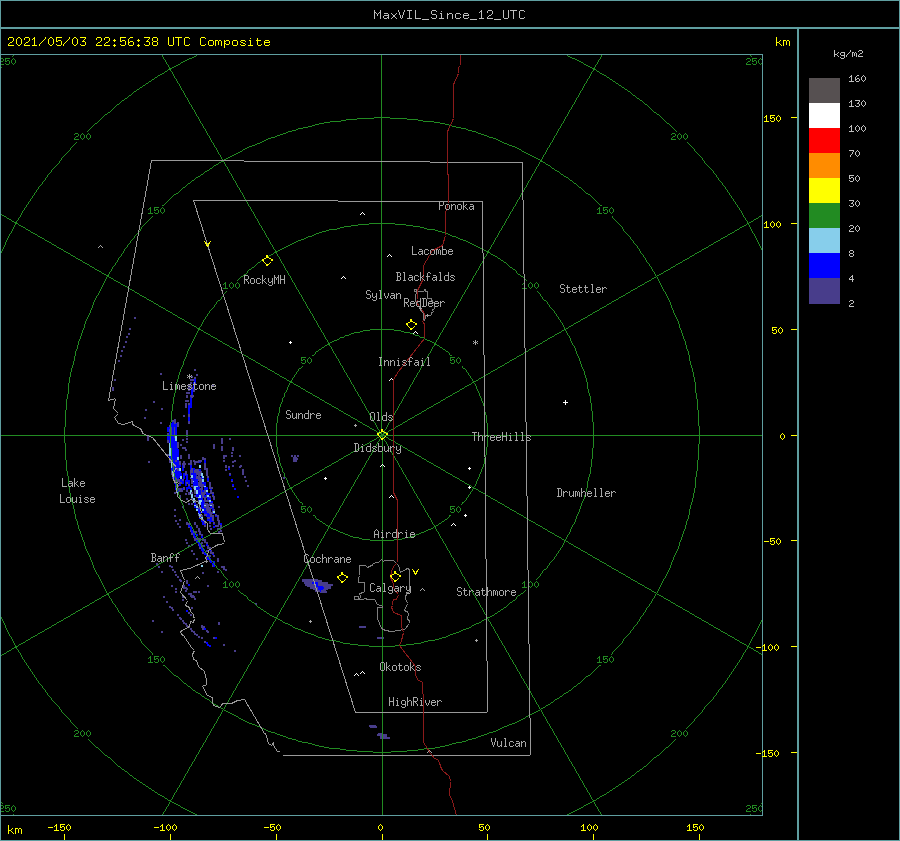
Task: Click the white plus marker near Drumheller
Action: pos(565,402)
